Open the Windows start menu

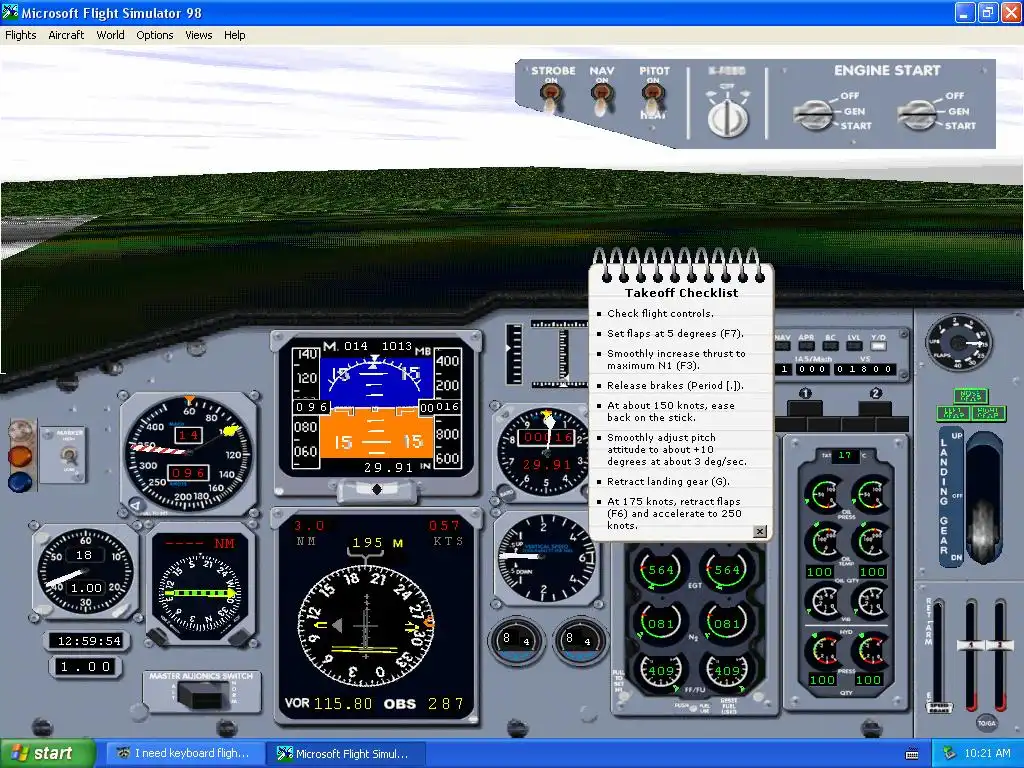tap(47, 754)
